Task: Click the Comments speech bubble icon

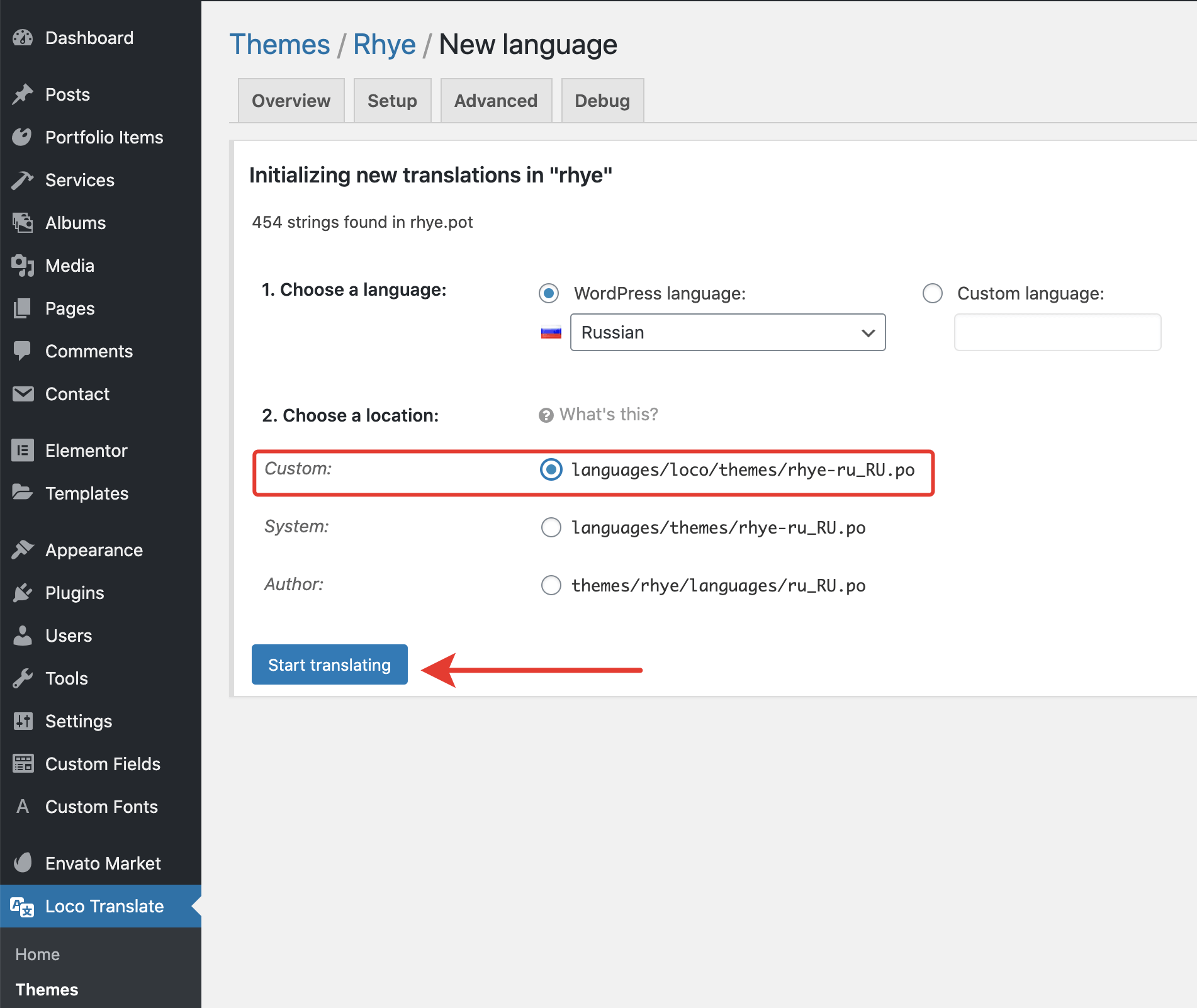Action: 23,351
